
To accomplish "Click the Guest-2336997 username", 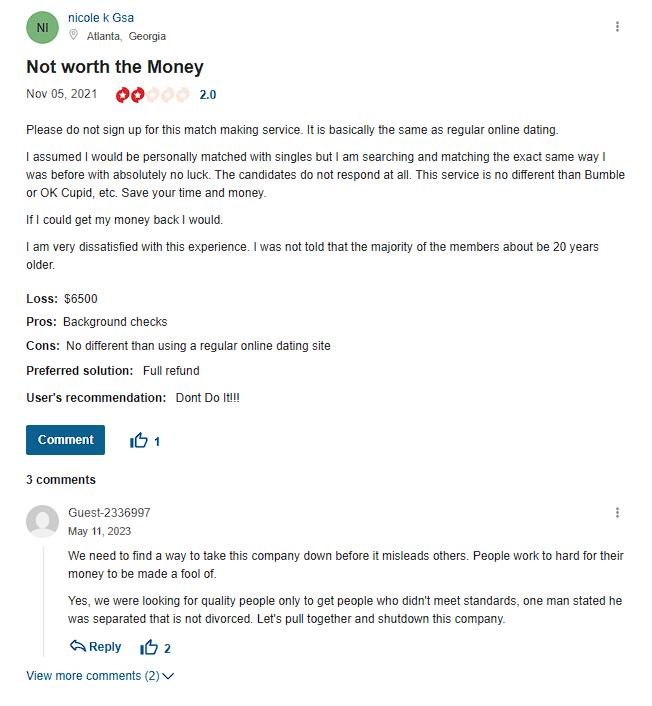I will (x=109, y=512).
